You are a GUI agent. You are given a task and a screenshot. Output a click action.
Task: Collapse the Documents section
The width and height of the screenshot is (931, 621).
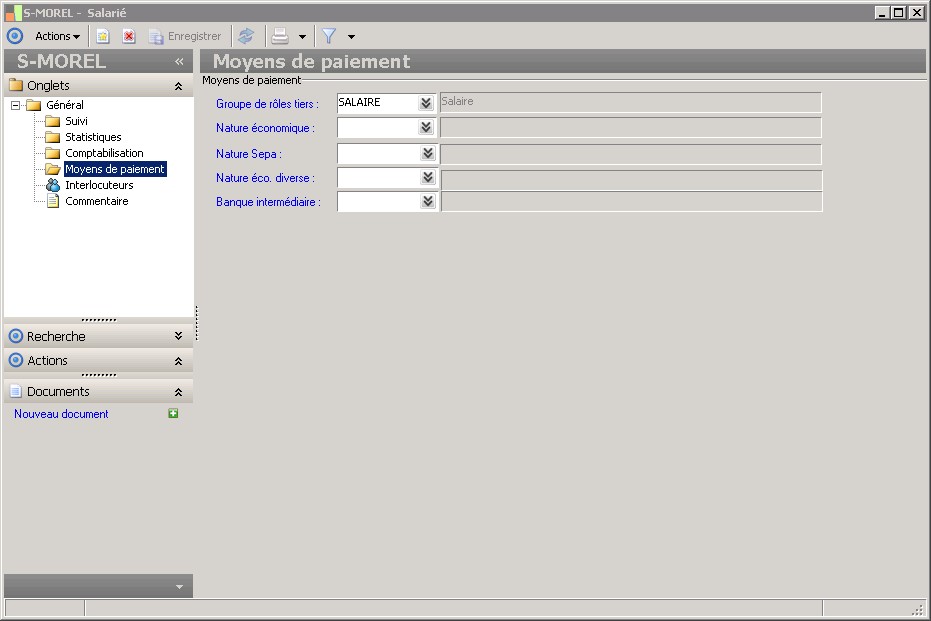click(178, 392)
